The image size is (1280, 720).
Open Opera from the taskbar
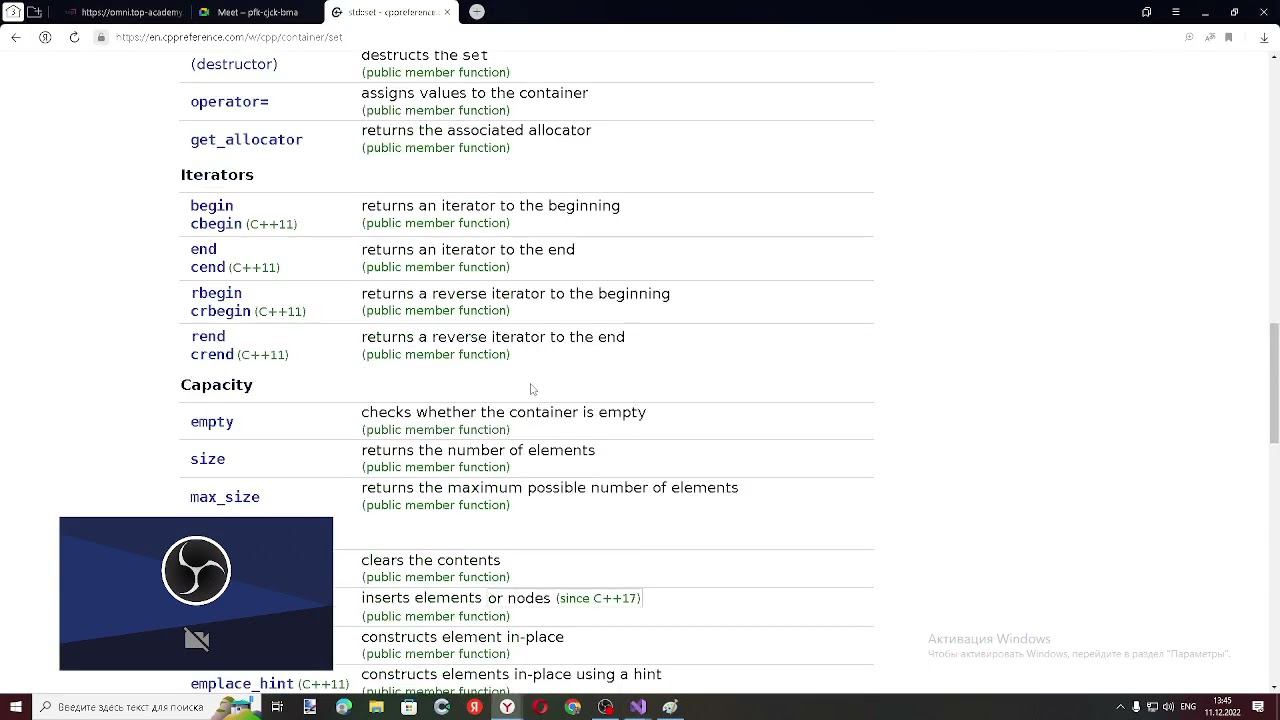[x=540, y=707]
